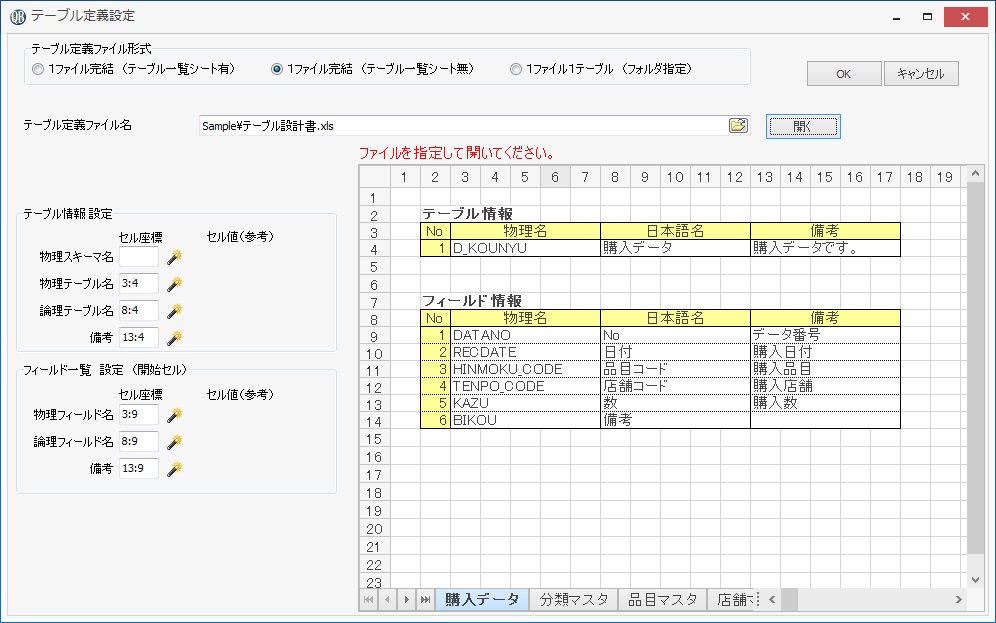Image resolution: width=996 pixels, height=623 pixels.
Task: Click the sheet tab splitter handle
Action: 757,599
